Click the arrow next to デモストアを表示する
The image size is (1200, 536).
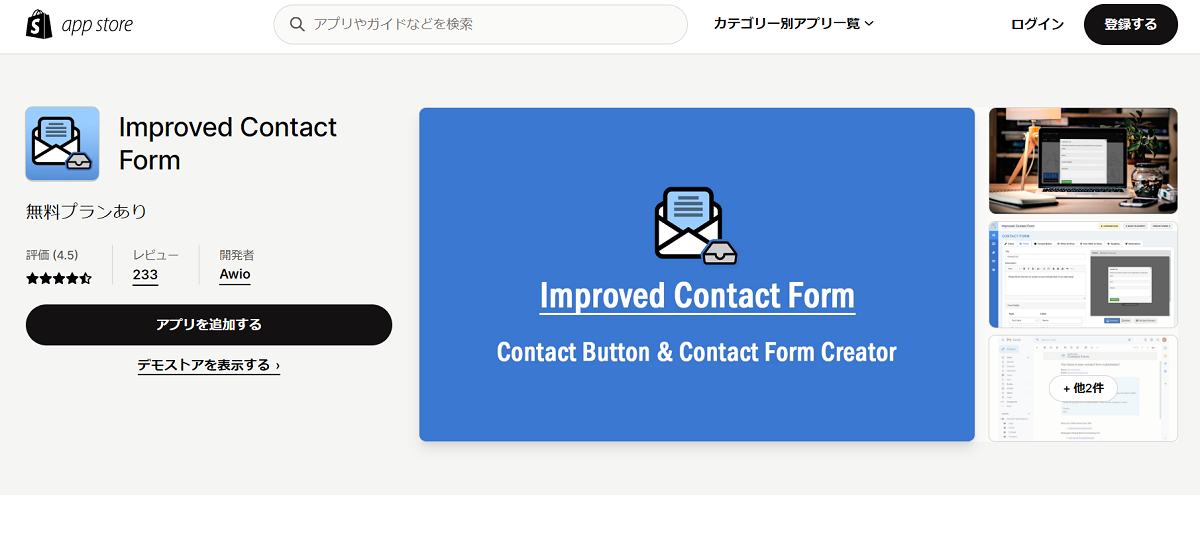click(277, 366)
